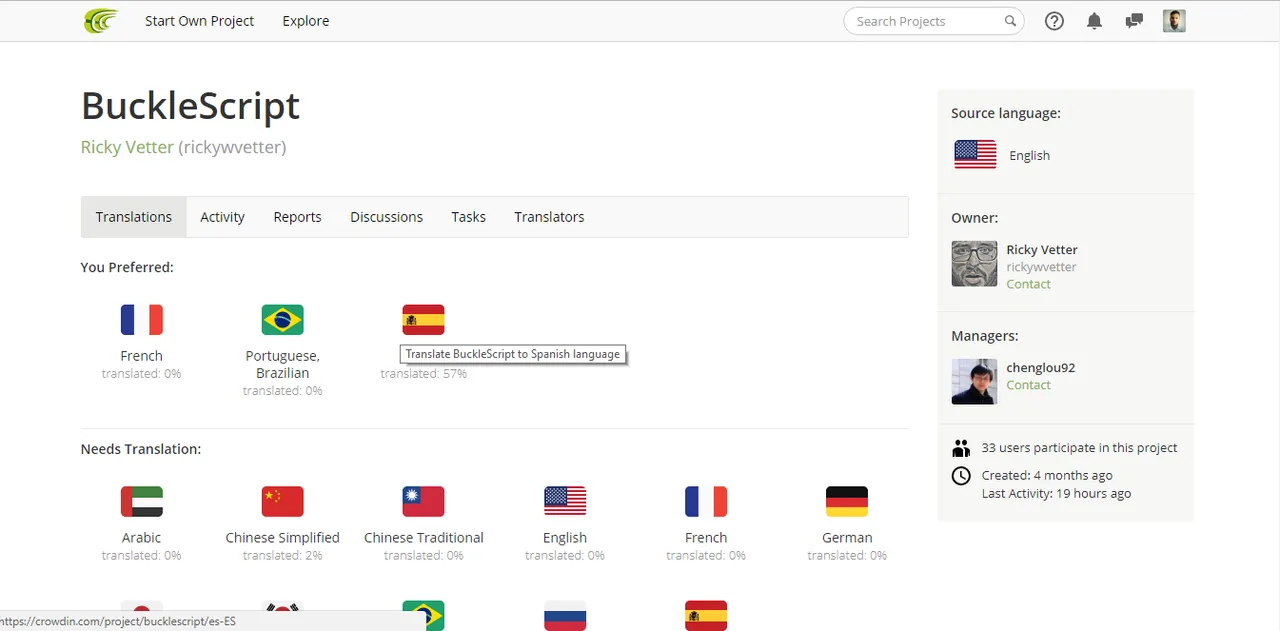Screen dimensions: 1280x631
Task: Open chenglou92 name in Managers section
Action: (x=1041, y=368)
